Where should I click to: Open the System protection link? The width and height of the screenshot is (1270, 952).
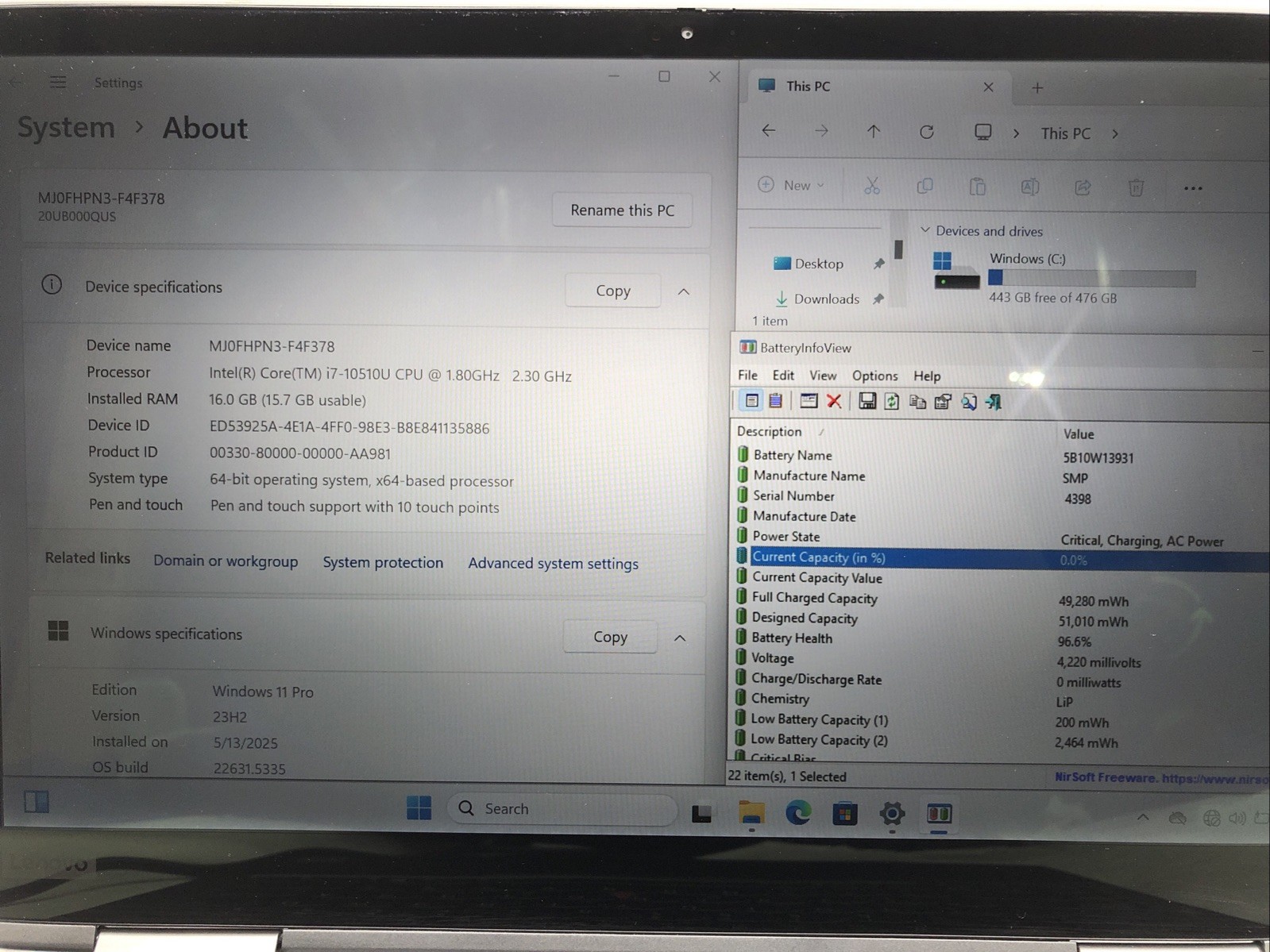[x=383, y=562]
